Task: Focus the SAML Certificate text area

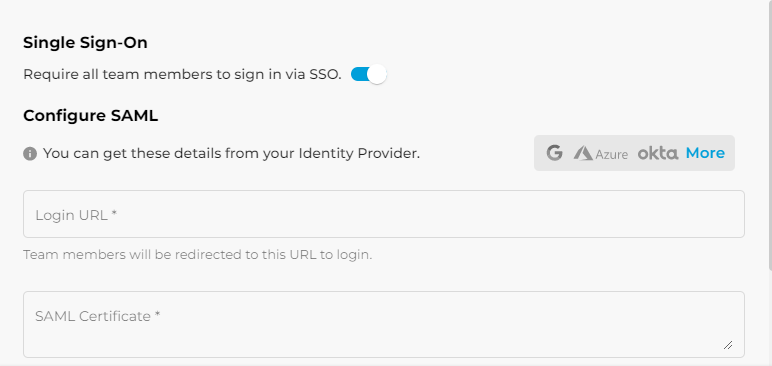Action: tap(384, 324)
